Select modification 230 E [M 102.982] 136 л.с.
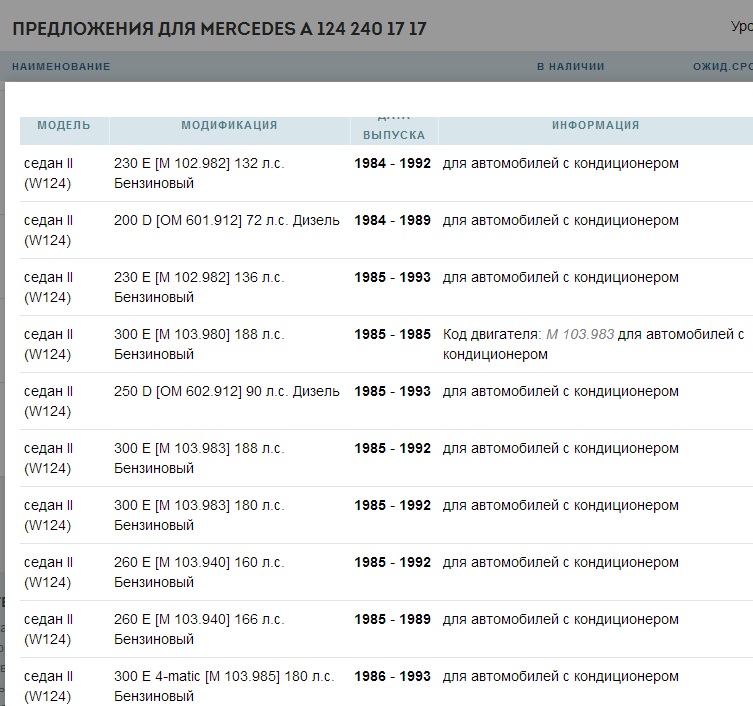 point(199,287)
